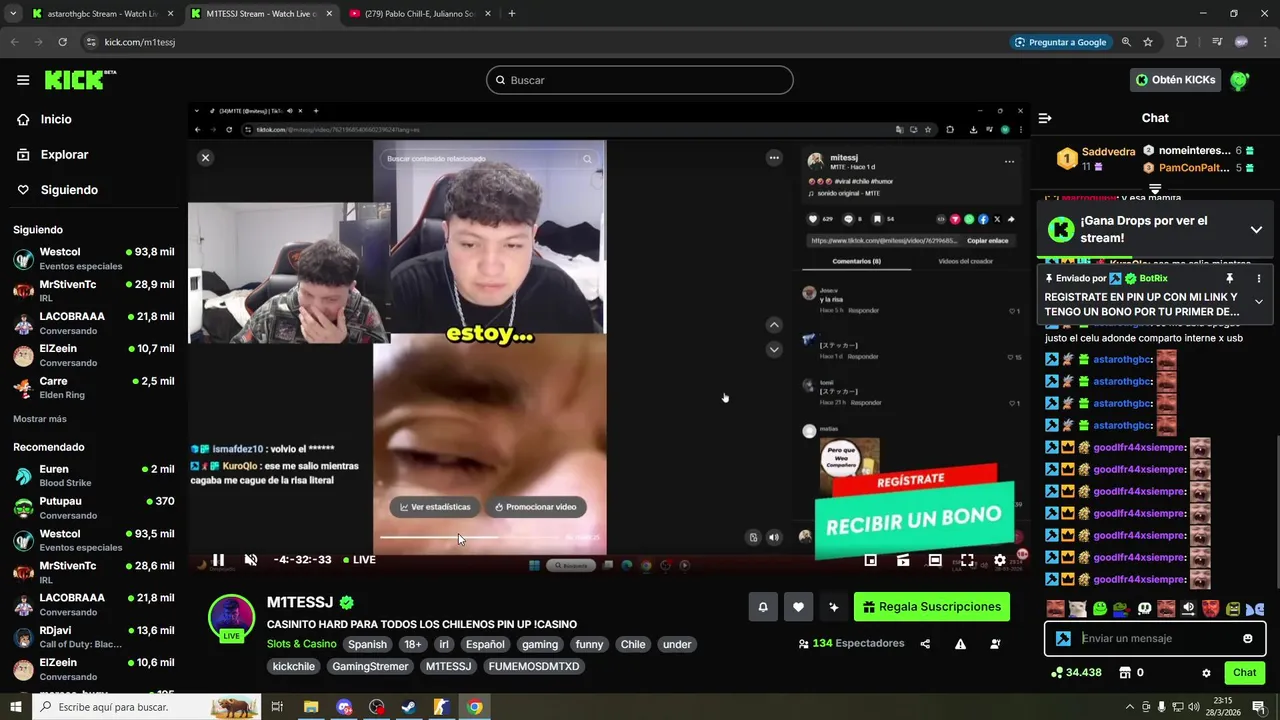Open the Kick hamburger menu
This screenshot has height=720, width=1280.
tap(23, 80)
